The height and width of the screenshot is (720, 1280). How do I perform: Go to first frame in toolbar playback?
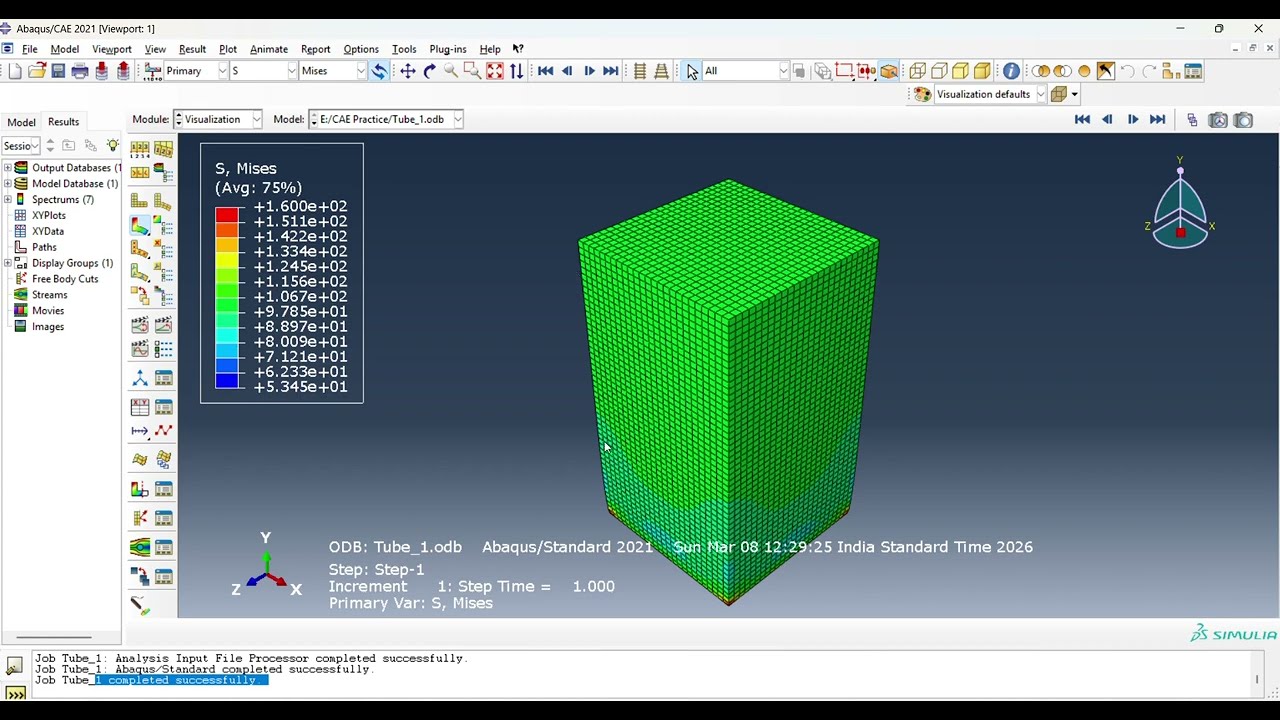546,71
